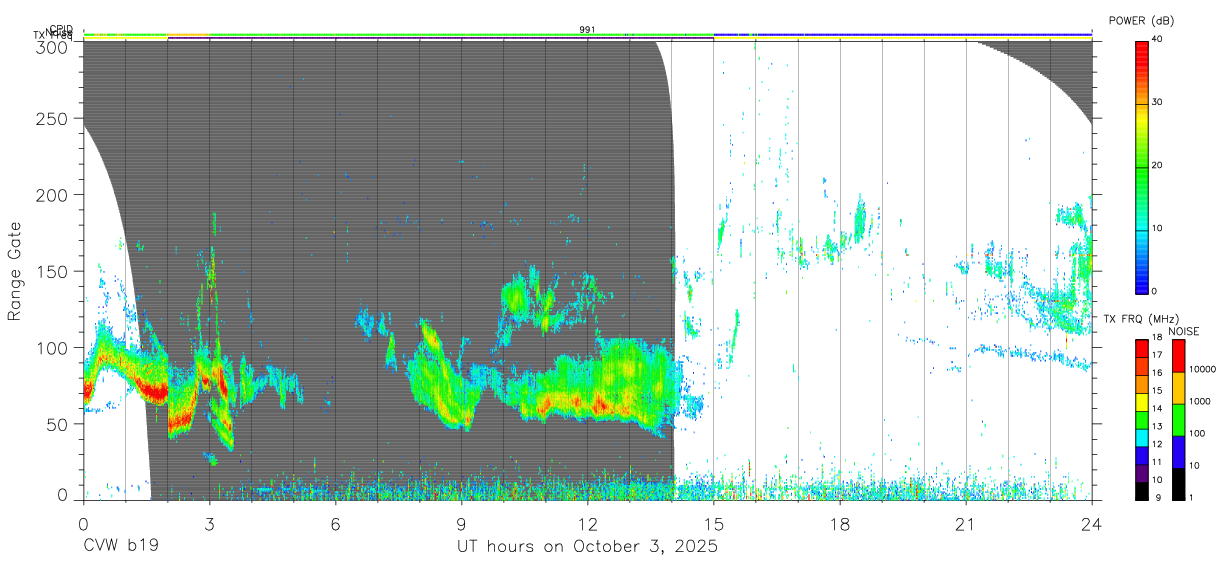Viewport: 1228px width, 567px height.
Task: Select the 0 tick on the POWER colorbar
Action: (1154, 291)
